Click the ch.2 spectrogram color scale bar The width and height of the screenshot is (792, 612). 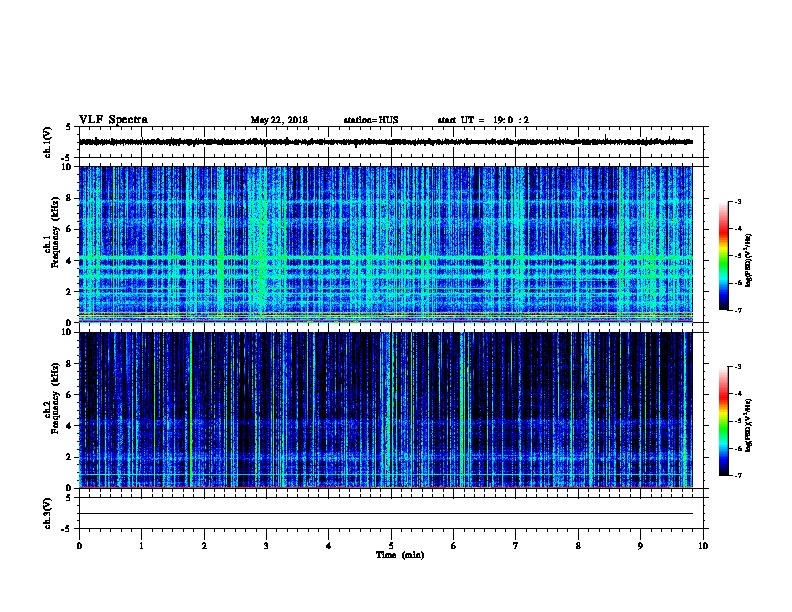point(724,421)
